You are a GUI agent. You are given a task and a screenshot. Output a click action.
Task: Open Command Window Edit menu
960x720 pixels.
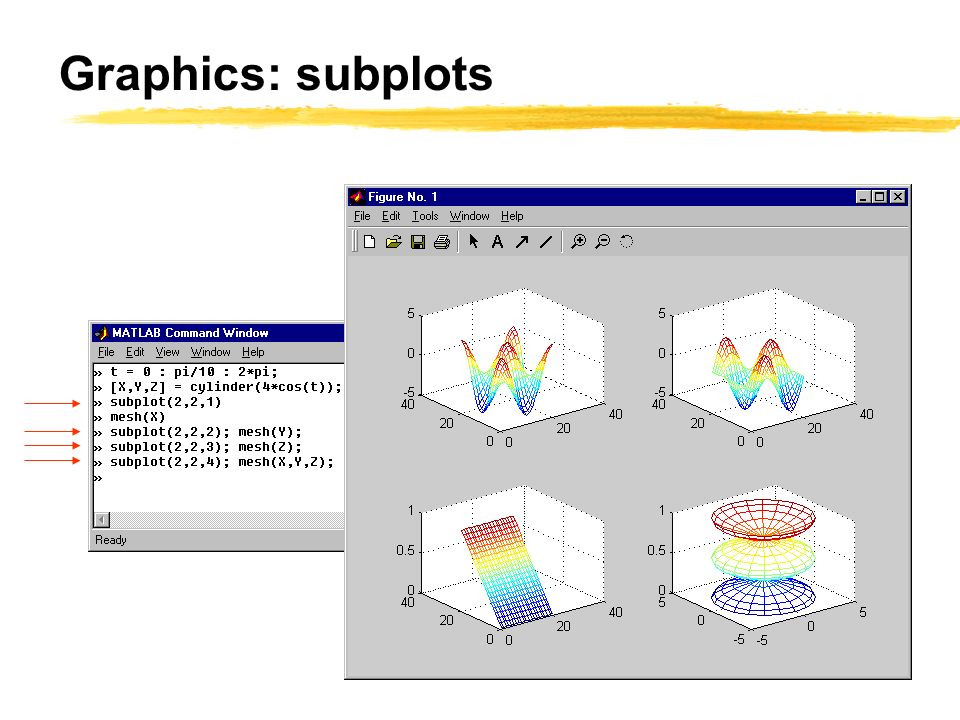click(135, 352)
